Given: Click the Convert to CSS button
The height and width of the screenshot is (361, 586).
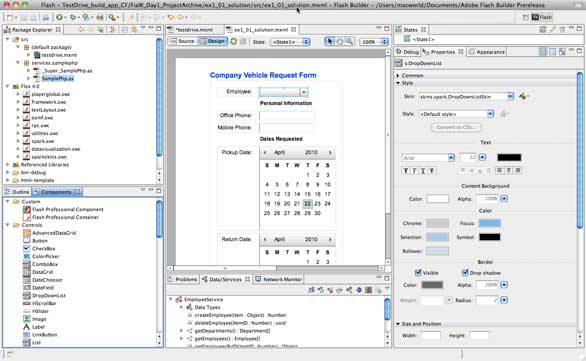Looking at the screenshot, I should coord(456,127).
